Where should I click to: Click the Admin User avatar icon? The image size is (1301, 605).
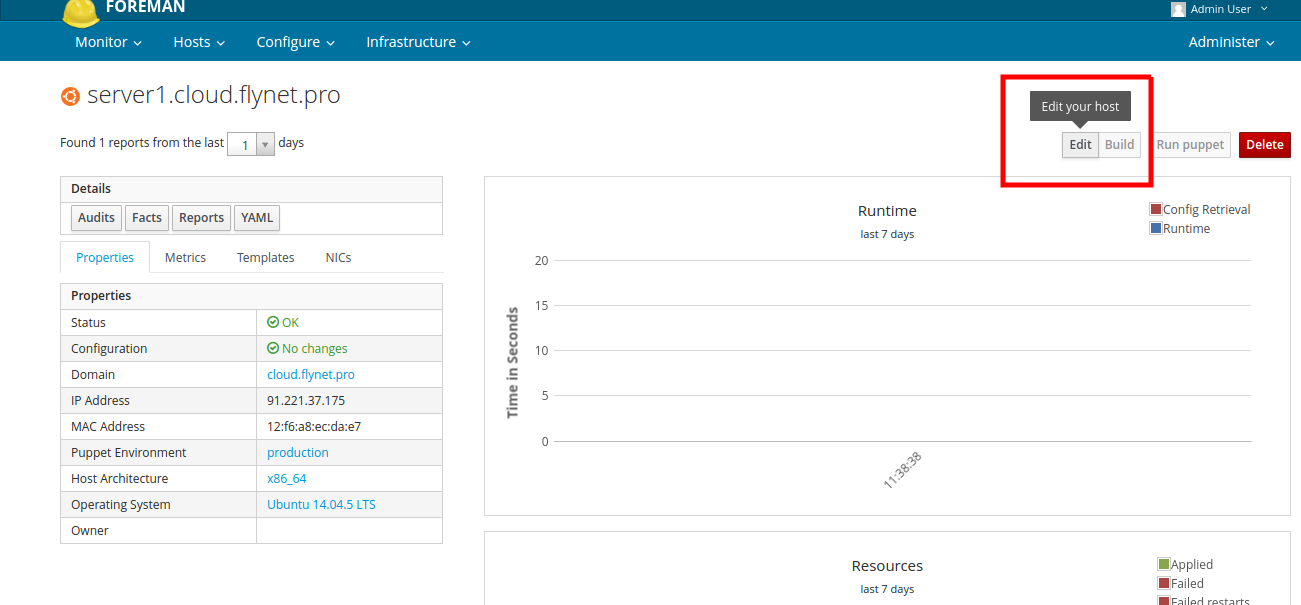(1178, 9)
